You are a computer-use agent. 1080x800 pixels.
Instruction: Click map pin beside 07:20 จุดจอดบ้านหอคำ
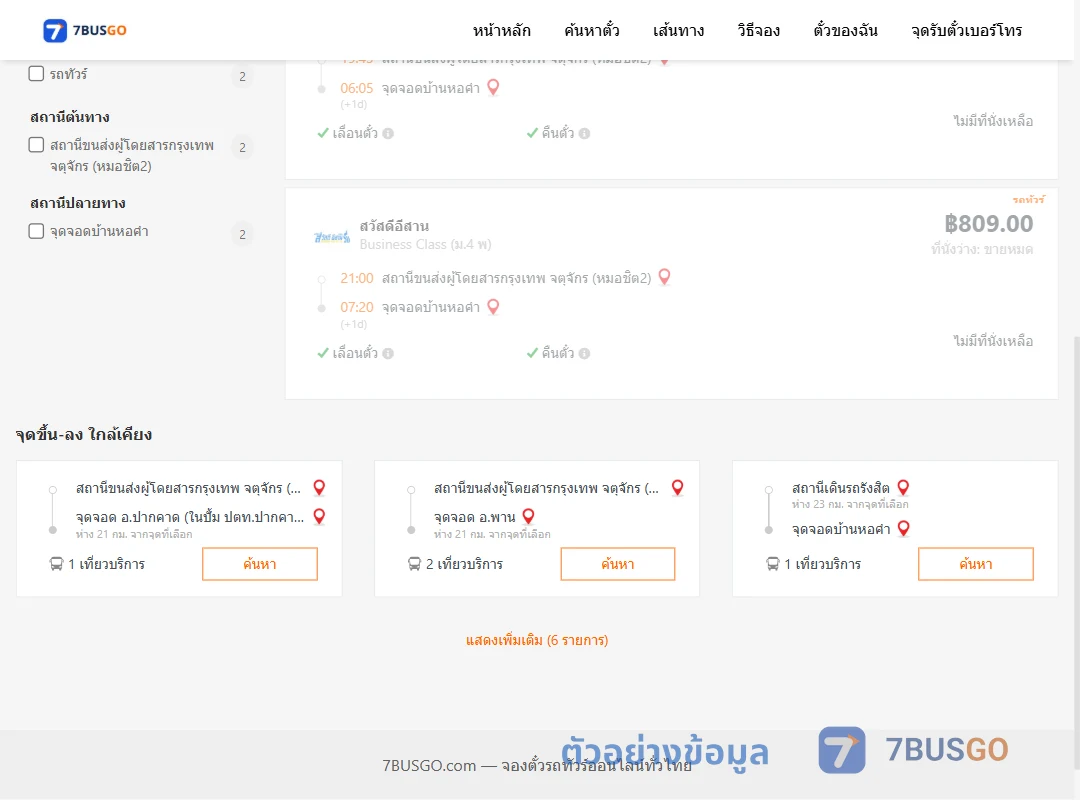pos(493,307)
